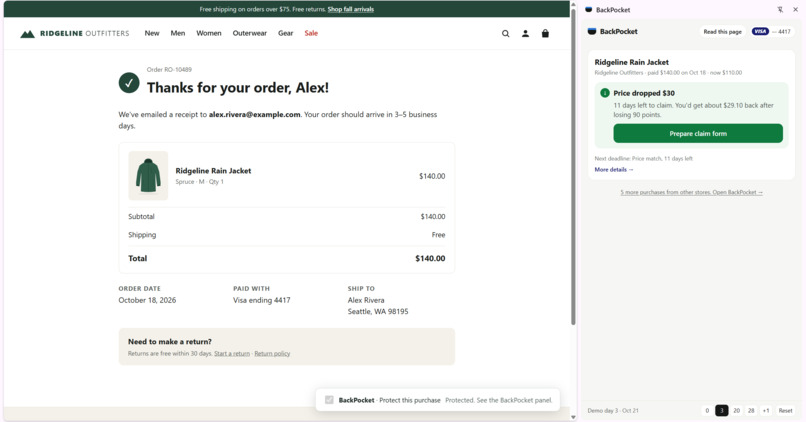Viewport: 806px width, 422px height.
Task: Click the Spruce · M · Qty 1 variant text
Action: tap(199, 182)
